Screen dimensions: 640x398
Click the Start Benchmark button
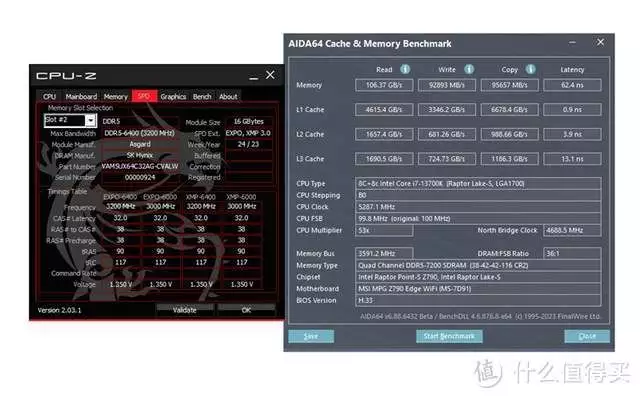[449, 336]
